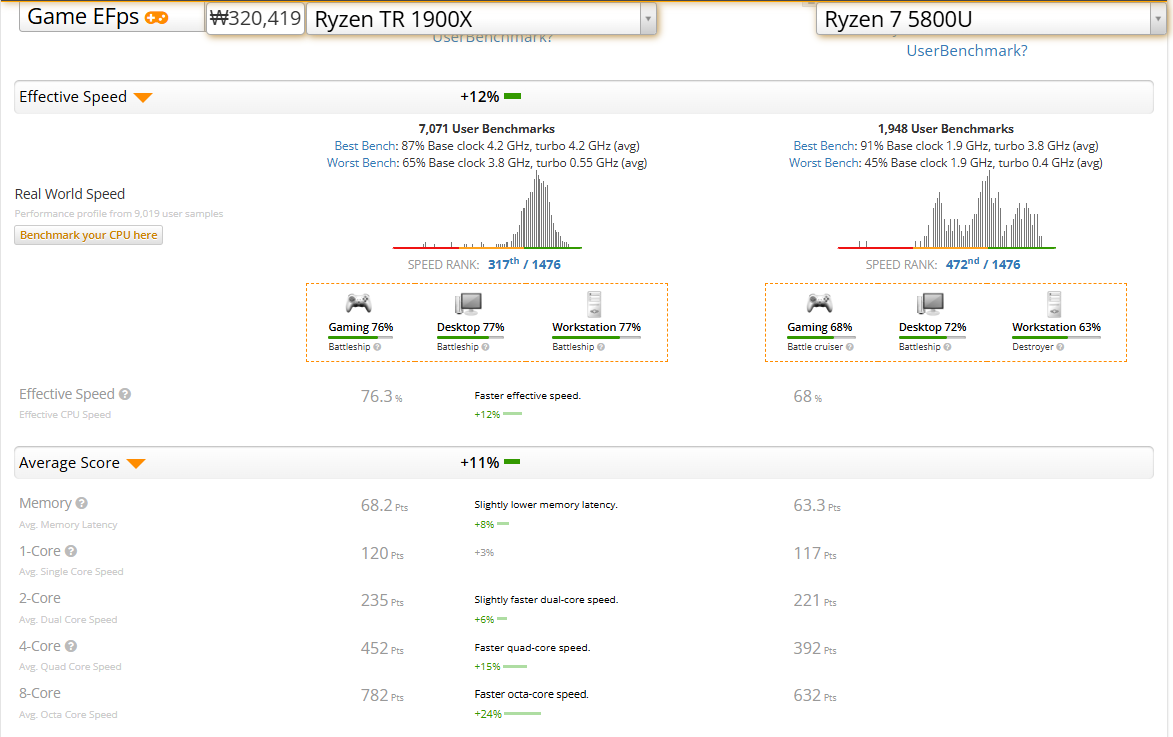1173x737 pixels.
Task: Click inside the Ryzen TR 1900X name field
Action: 474,19
